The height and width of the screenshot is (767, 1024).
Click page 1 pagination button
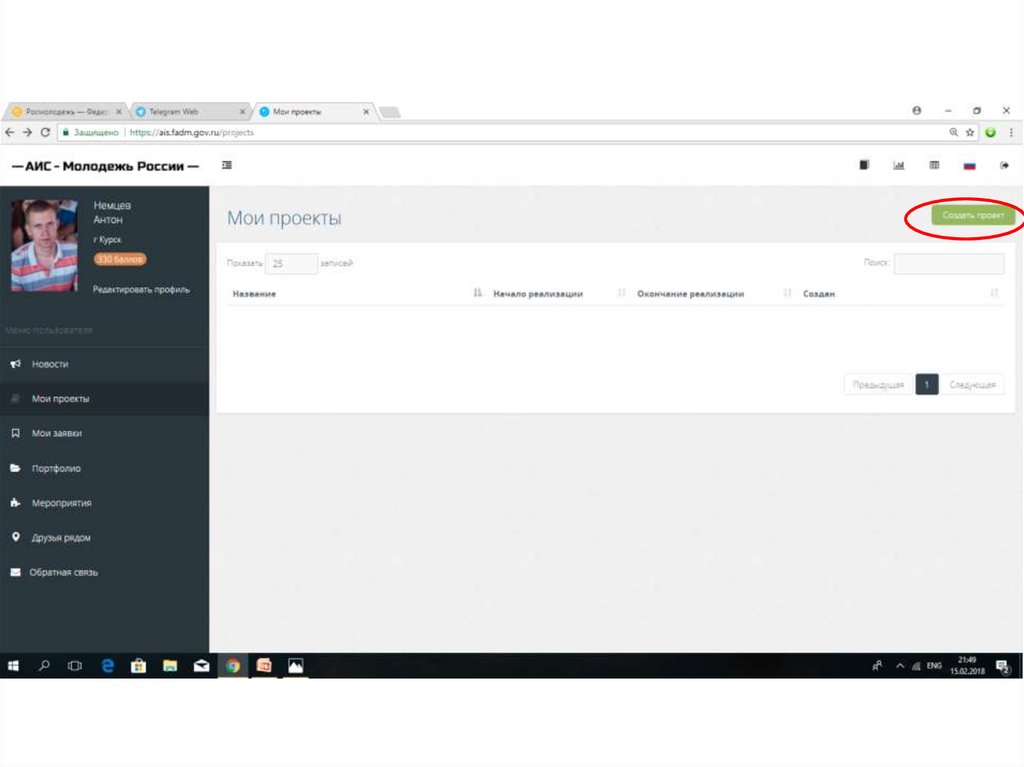click(x=927, y=385)
